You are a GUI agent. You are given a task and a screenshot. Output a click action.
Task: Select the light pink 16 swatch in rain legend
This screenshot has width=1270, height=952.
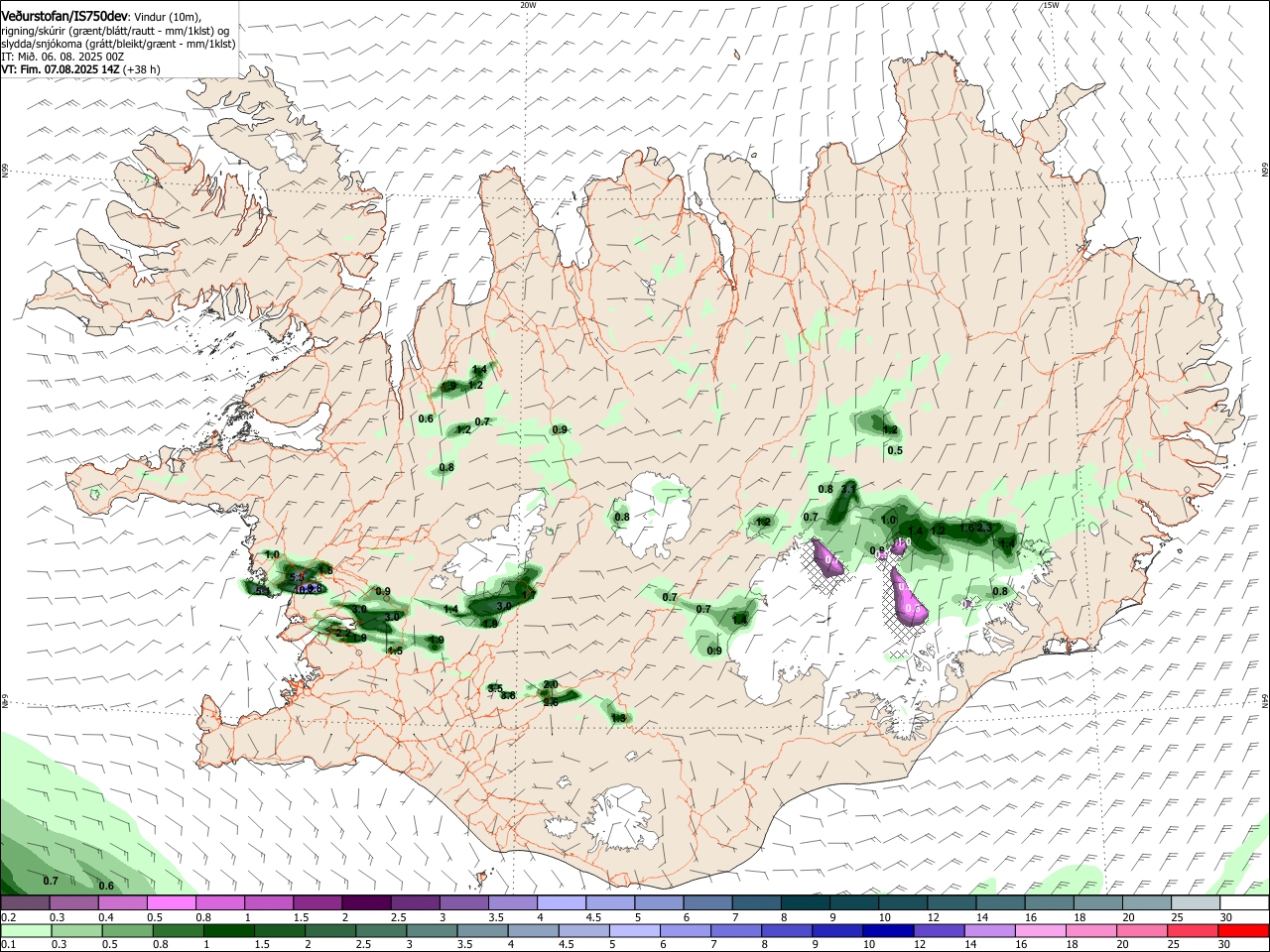click(x=1039, y=930)
